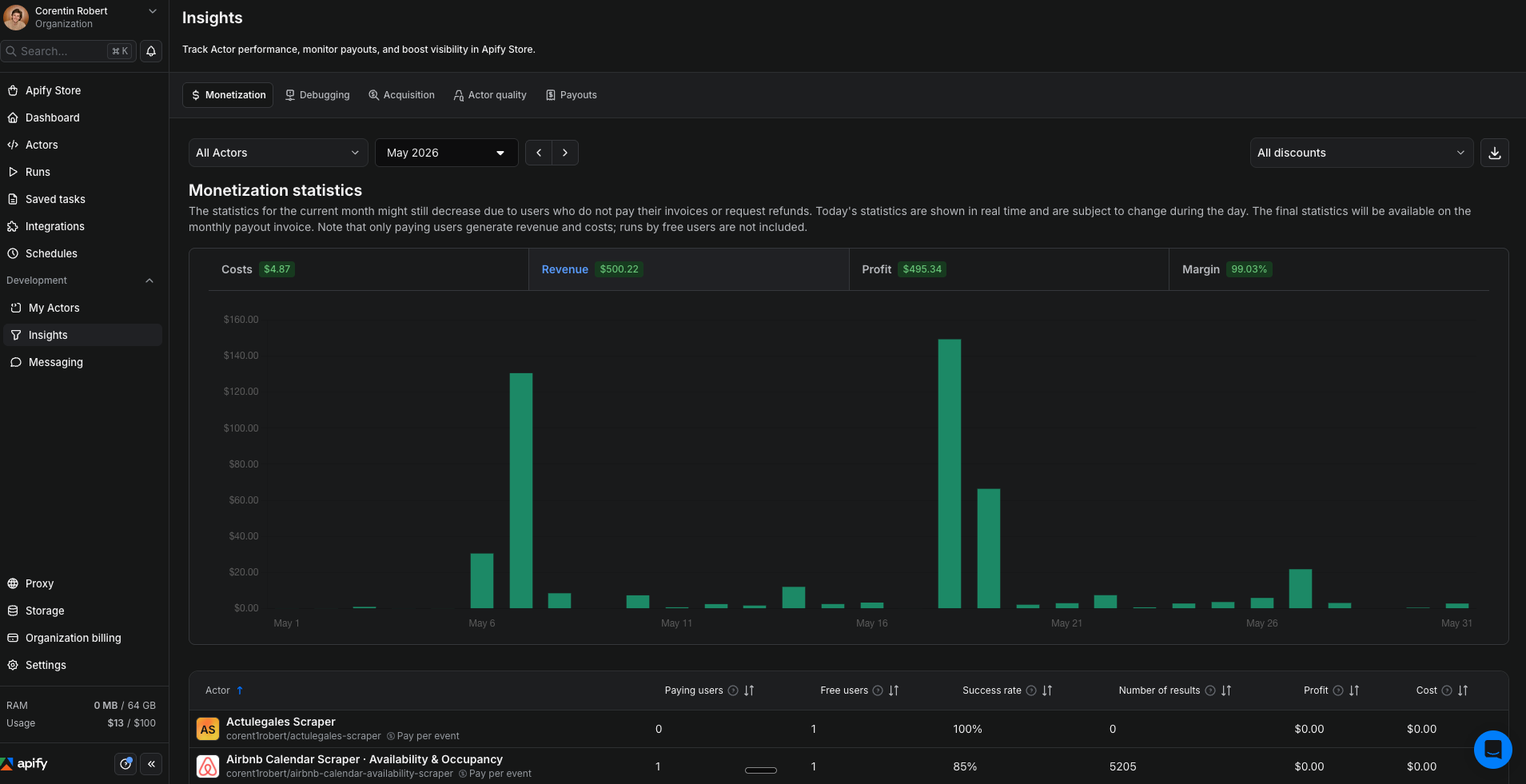Open the live chat bubble
Screen dimensions: 1526x784
coord(1492,750)
